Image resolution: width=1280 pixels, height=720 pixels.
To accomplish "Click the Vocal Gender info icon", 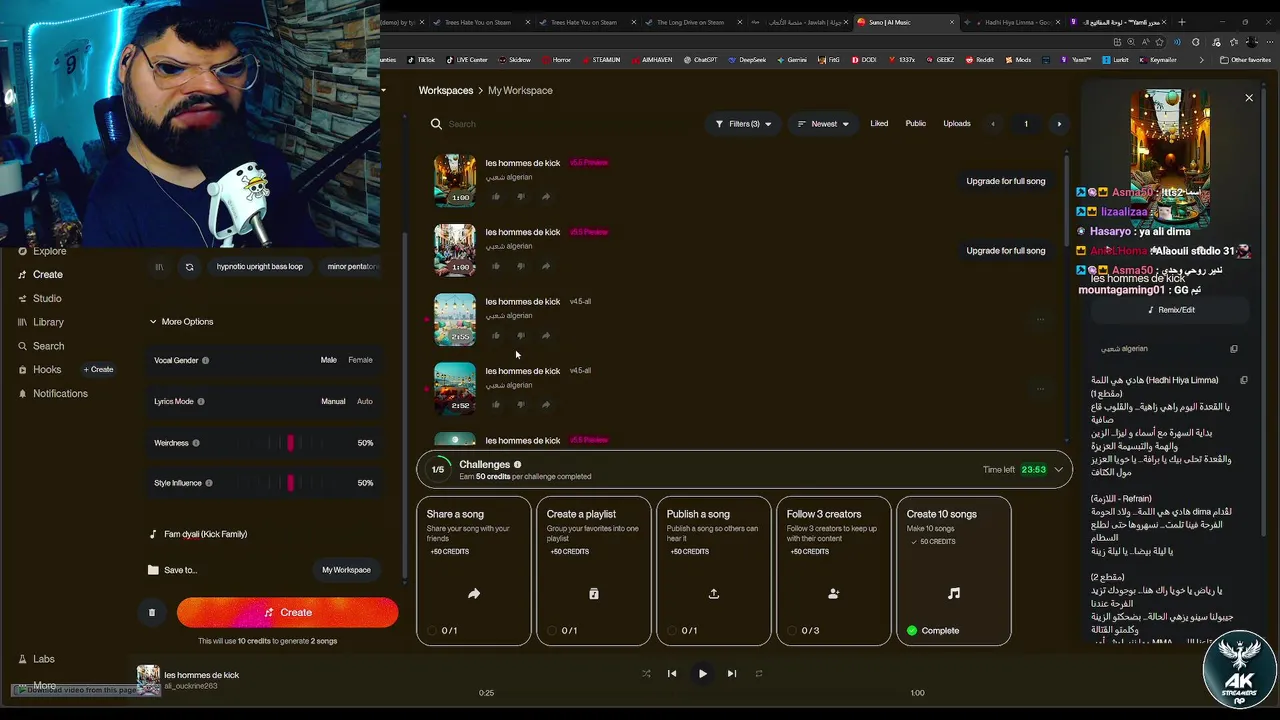I will (x=206, y=360).
